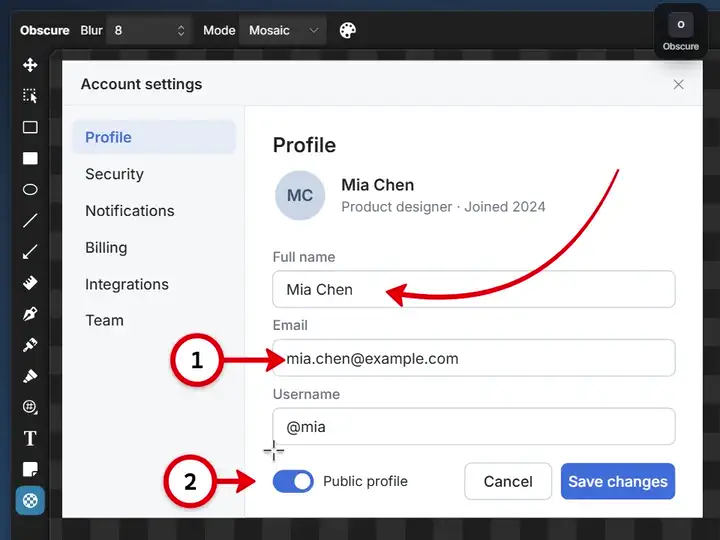Activate the Text tool
Screen dimensions: 720x540
(30, 439)
